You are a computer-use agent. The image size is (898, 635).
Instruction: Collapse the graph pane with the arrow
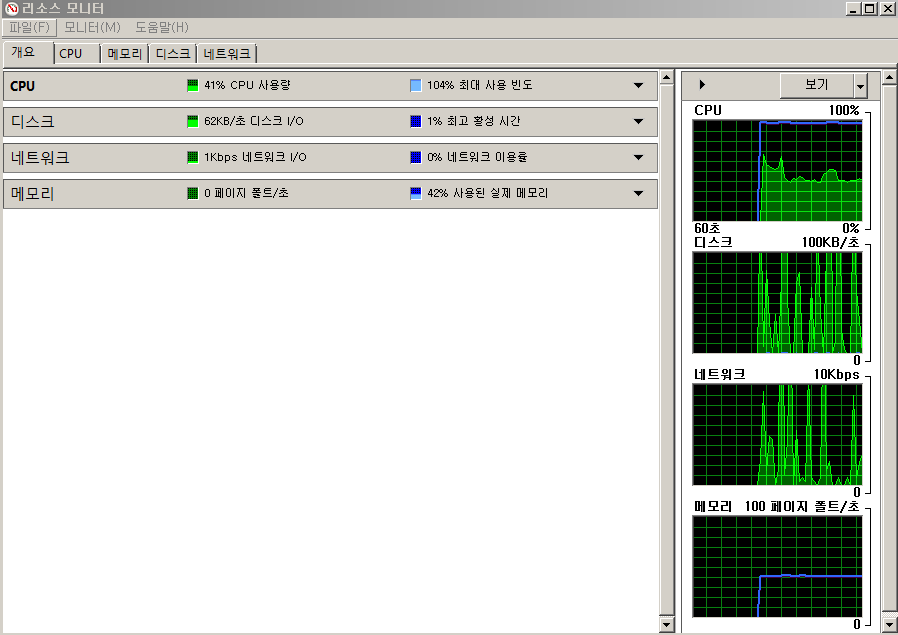(702, 85)
